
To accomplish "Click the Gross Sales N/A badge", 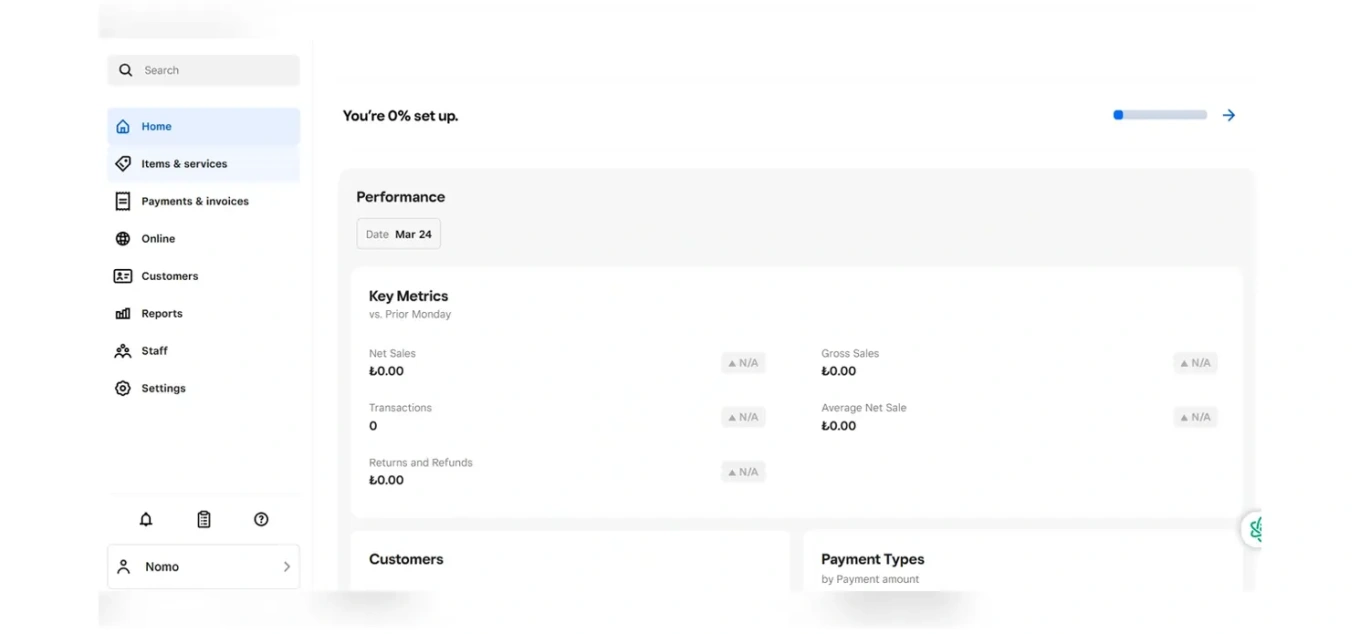I will (1195, 363).
